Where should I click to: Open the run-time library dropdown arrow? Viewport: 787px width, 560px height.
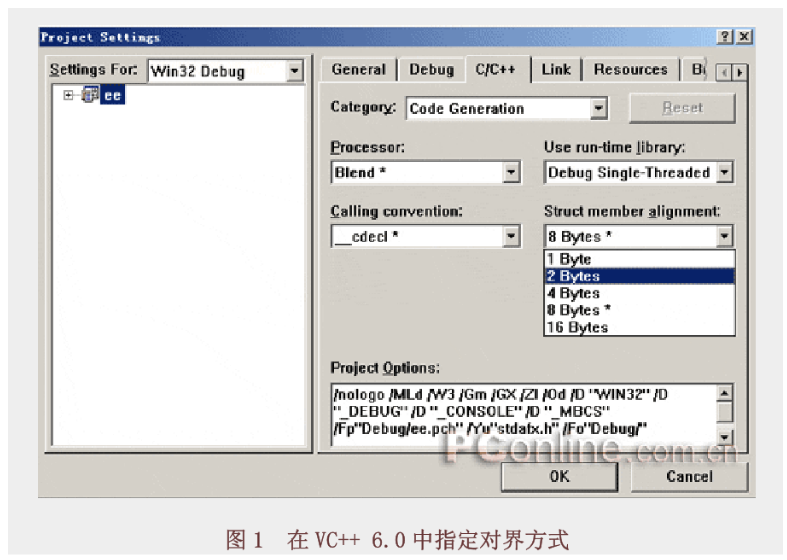[x=724, y=173]
